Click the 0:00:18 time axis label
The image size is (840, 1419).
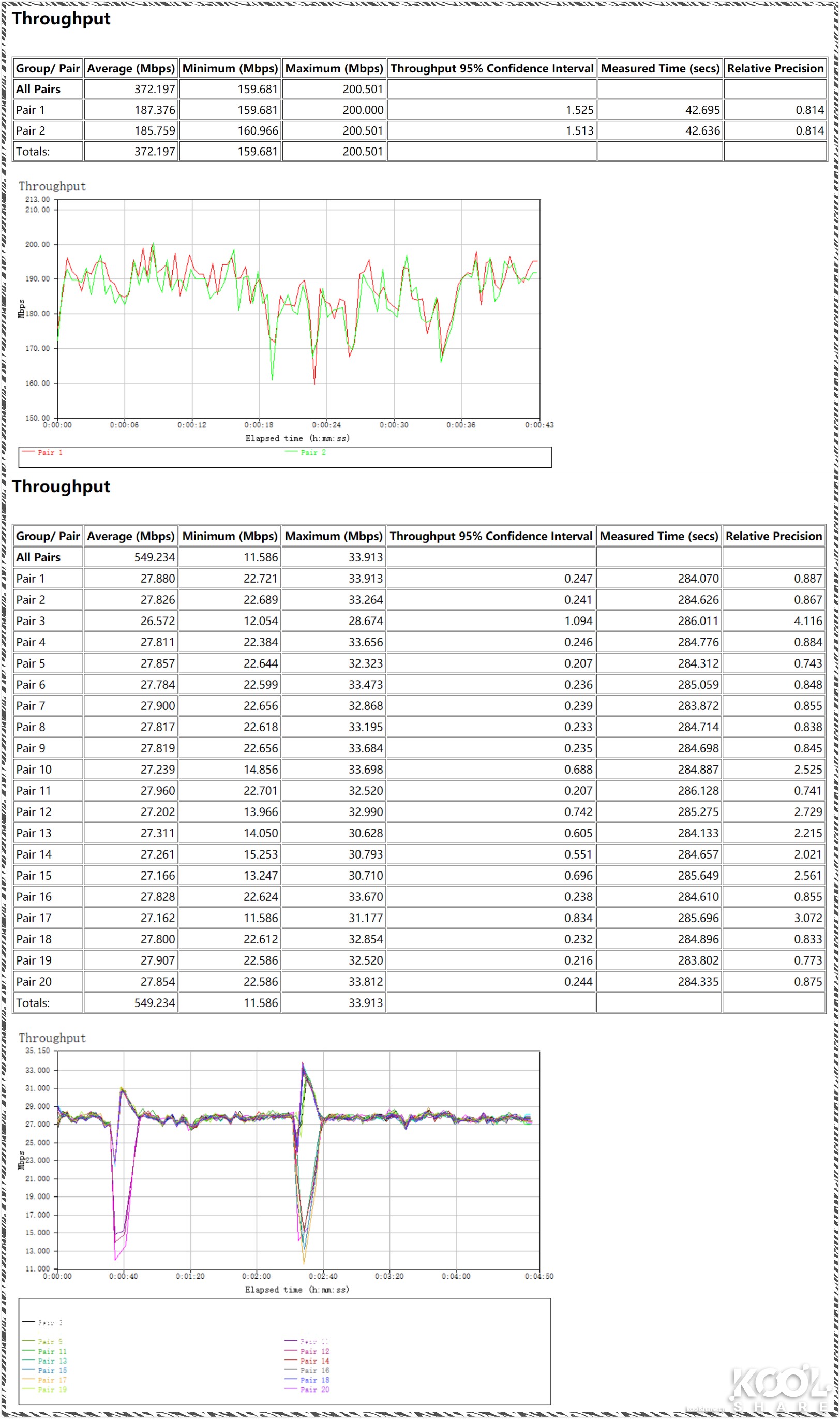[x=259, y=425]
